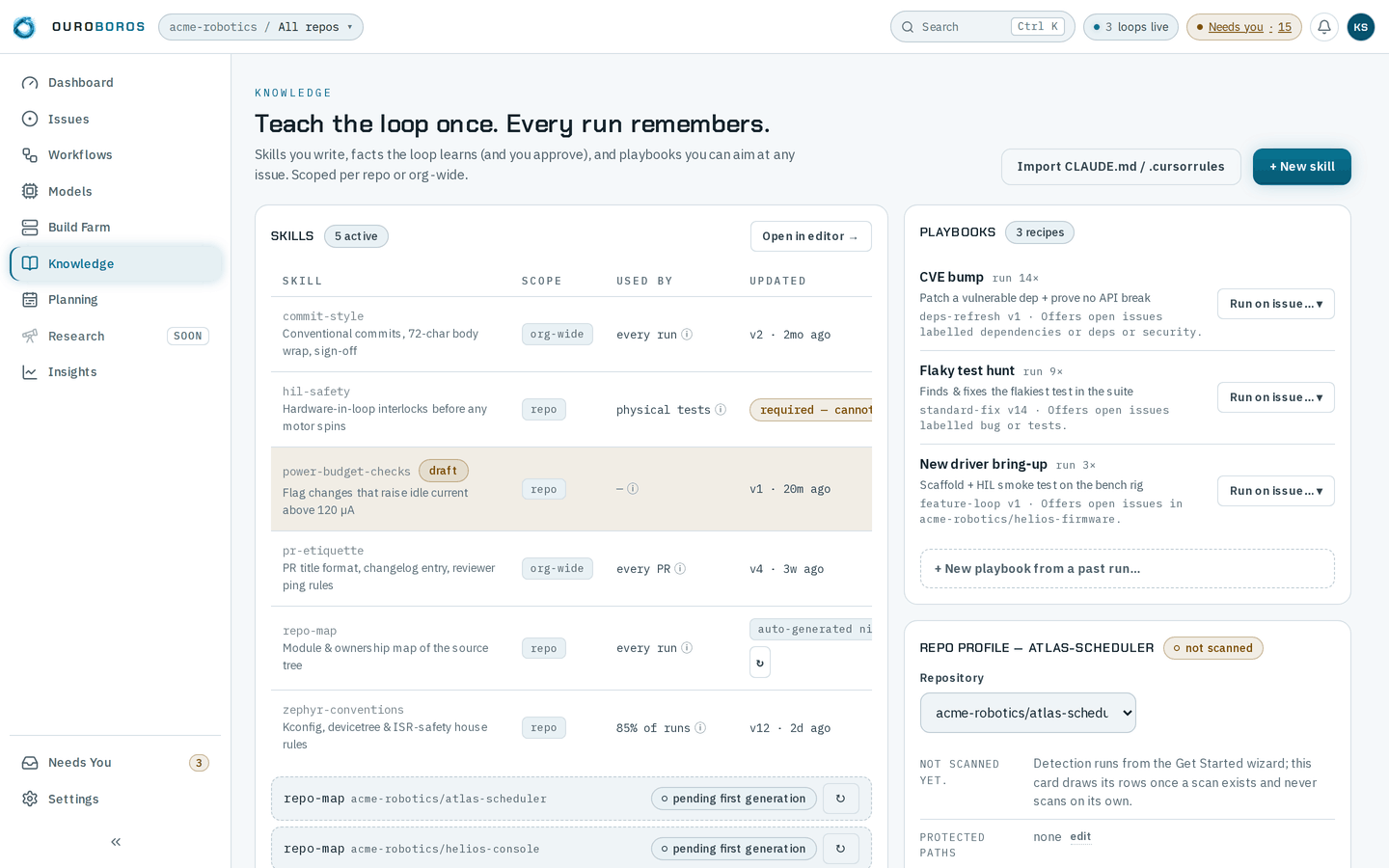Screen dimensions: 1389x868
Task: Show info icon beside 'physical tests'
Action: (x=721, y=410)
